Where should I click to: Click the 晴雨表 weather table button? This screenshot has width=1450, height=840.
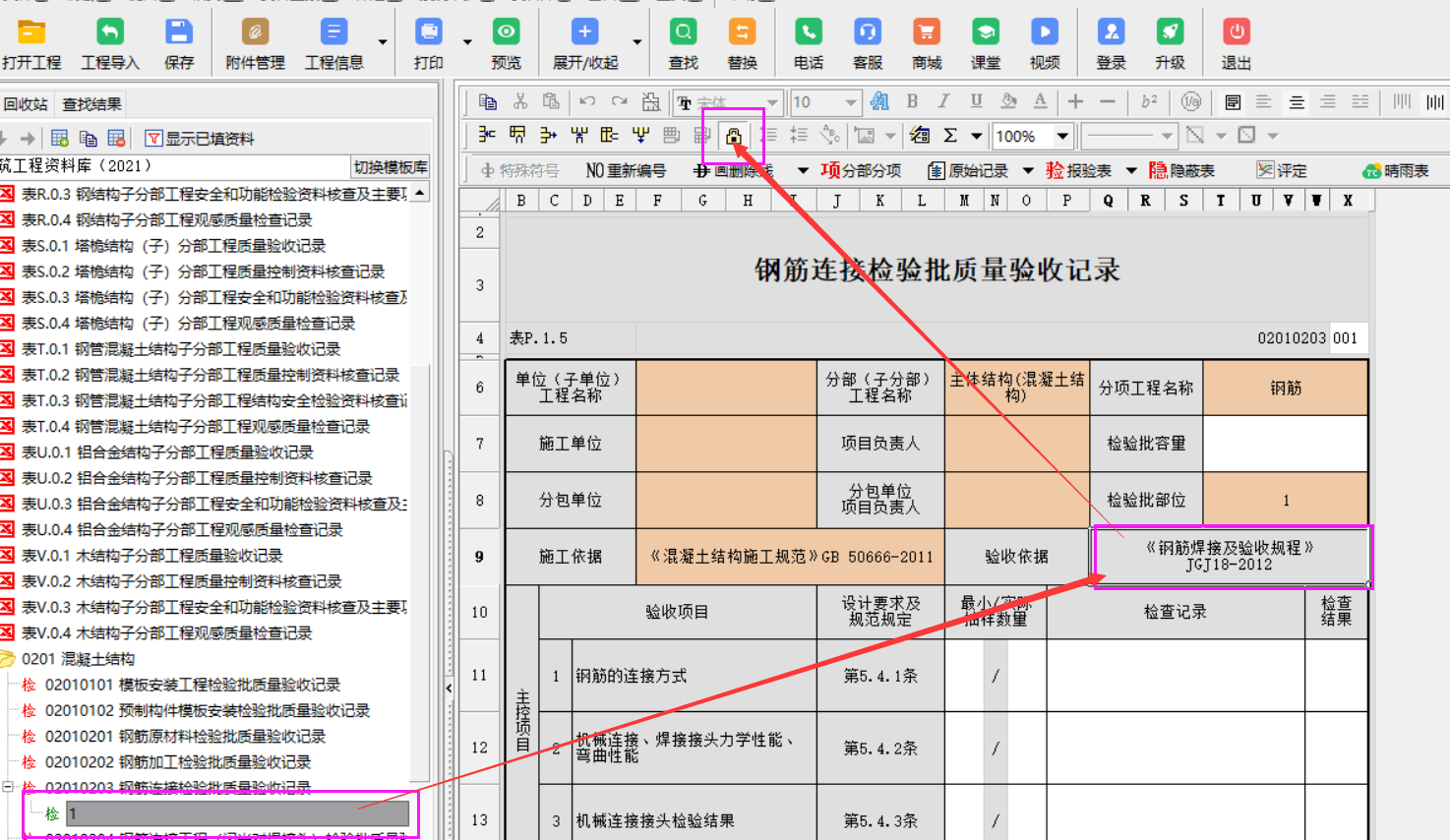[x=1396, y=171]
